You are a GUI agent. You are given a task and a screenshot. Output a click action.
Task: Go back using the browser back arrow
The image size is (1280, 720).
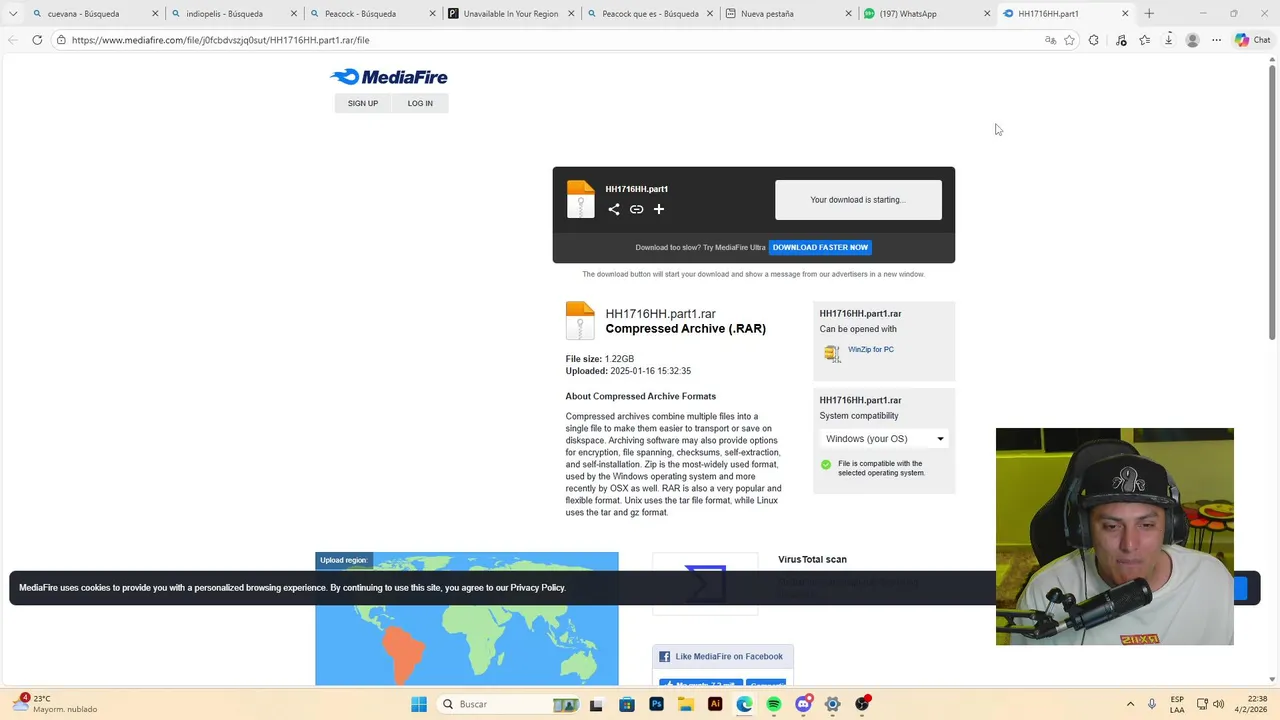[13, 40]
